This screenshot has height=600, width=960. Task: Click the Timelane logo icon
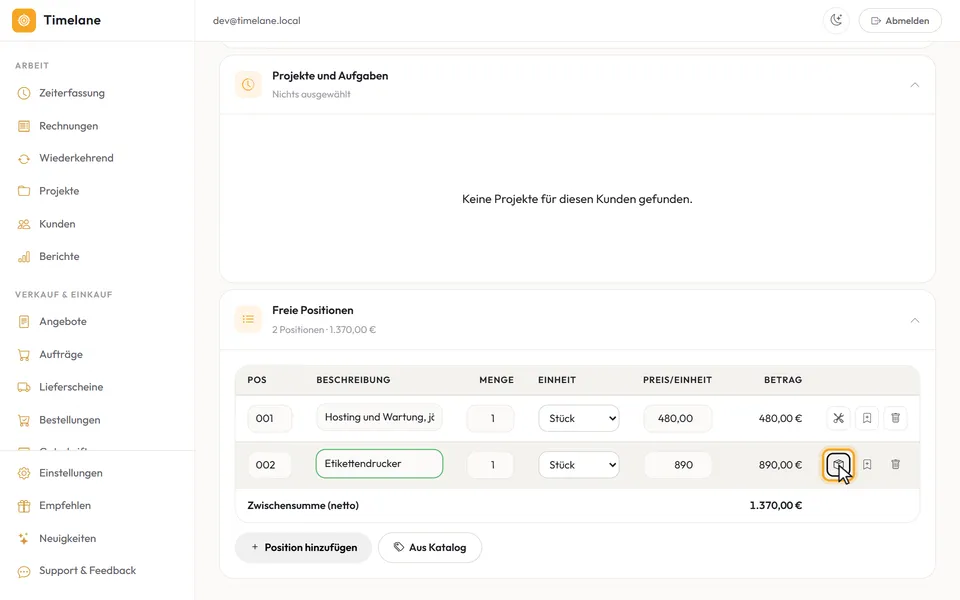click(x=24, y=20)
